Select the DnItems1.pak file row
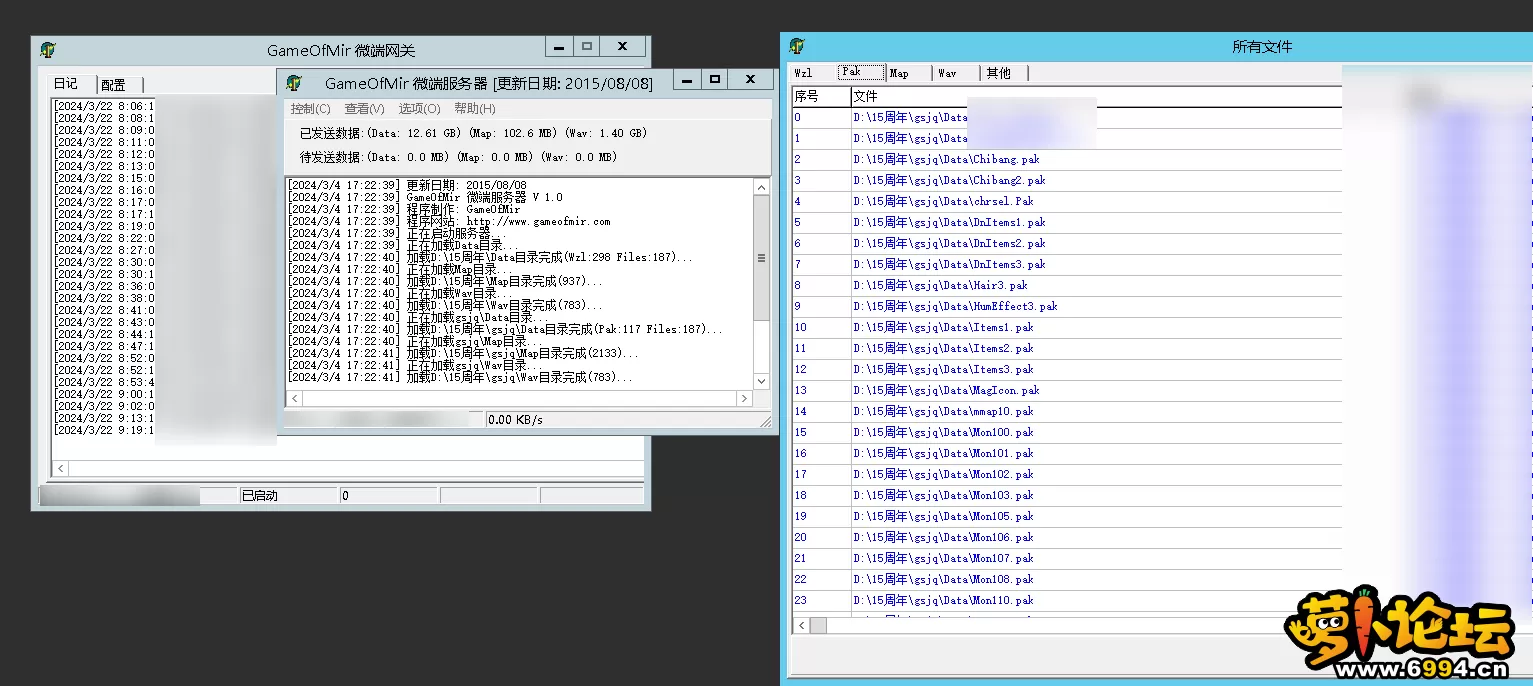The width and height of the screenshot is (1533, 686). 1067,223
